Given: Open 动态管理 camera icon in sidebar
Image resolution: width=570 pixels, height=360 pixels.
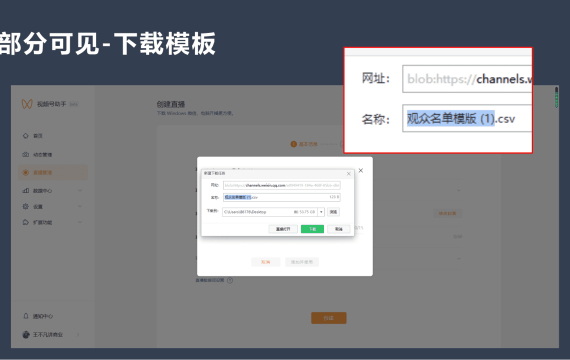Looking at the screenshot, I should [x=25, y=155].
